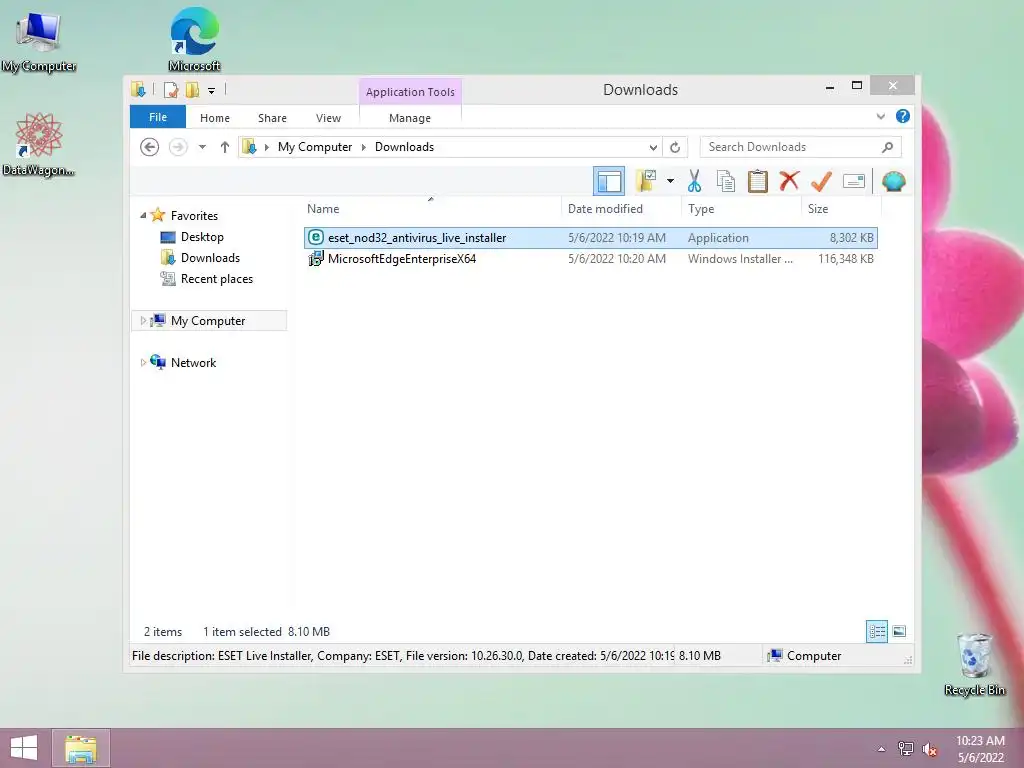This screenshot has width=1024, height=768.
Task: Open address bar history dropdown
Action: tap(652, 147)
